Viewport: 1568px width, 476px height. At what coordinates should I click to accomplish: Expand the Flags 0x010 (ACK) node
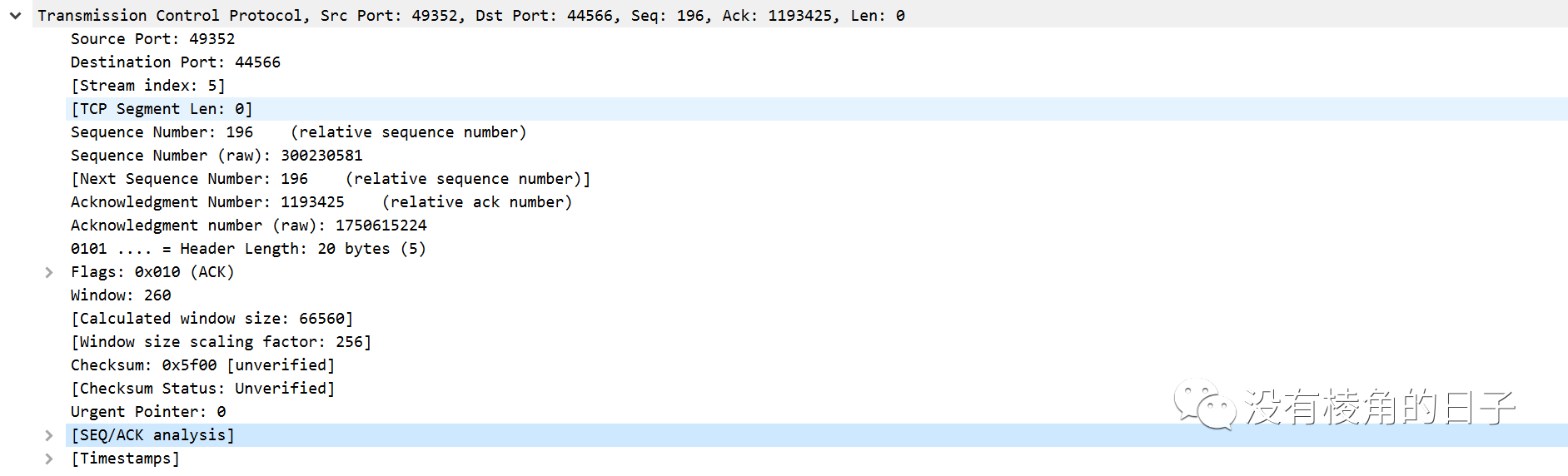pyautogui.click(x=49, y=272)
